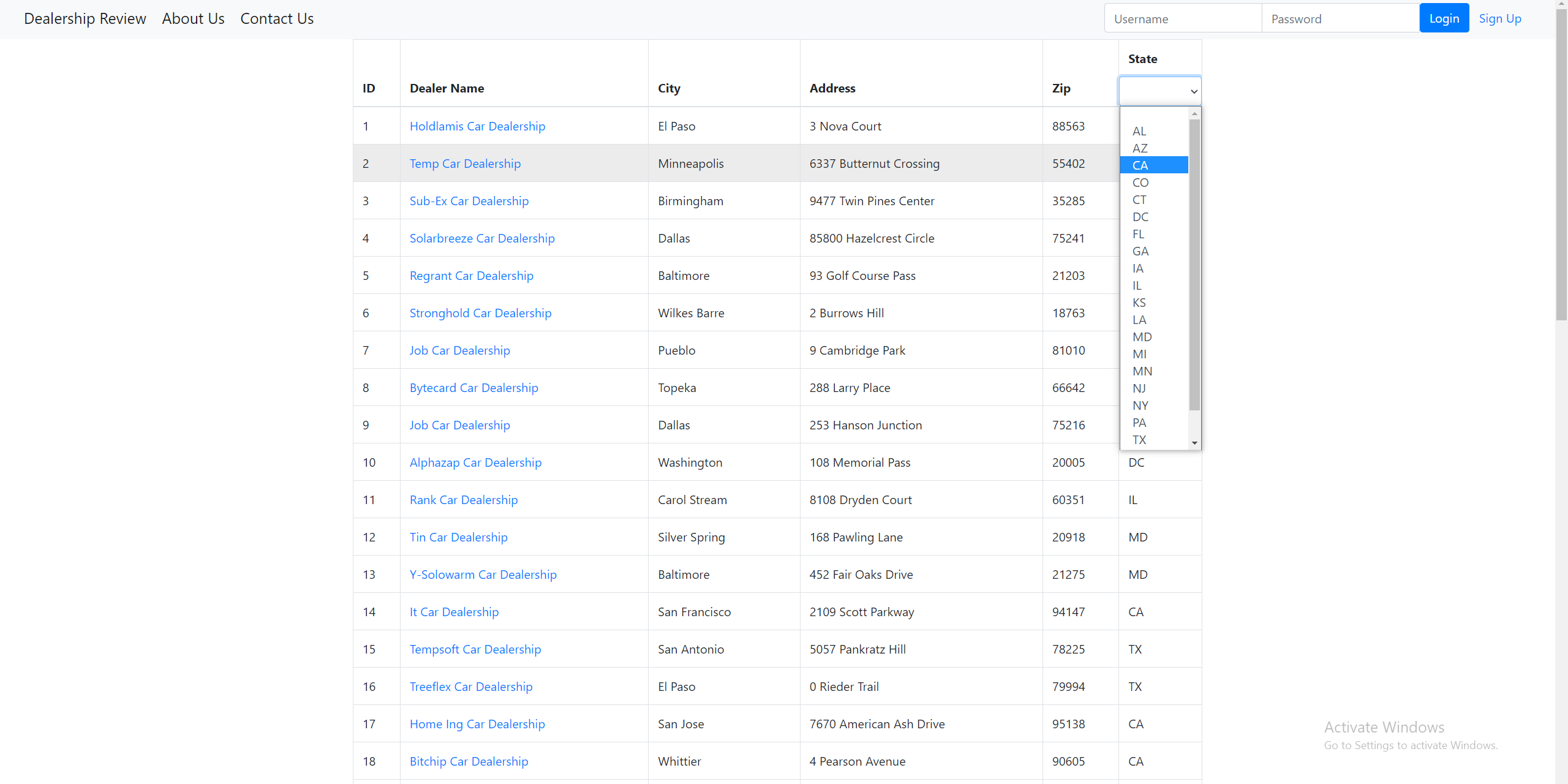
Task: Click the page vertical scrollbar thumb
Action: point(1561,165)
